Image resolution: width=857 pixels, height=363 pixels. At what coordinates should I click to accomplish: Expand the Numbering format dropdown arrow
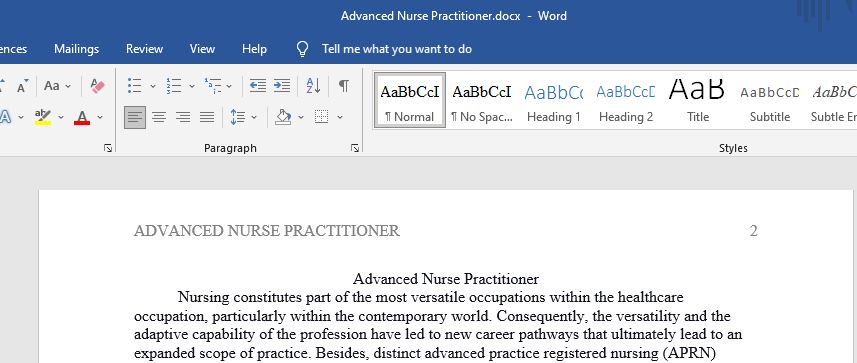point(192,86)
